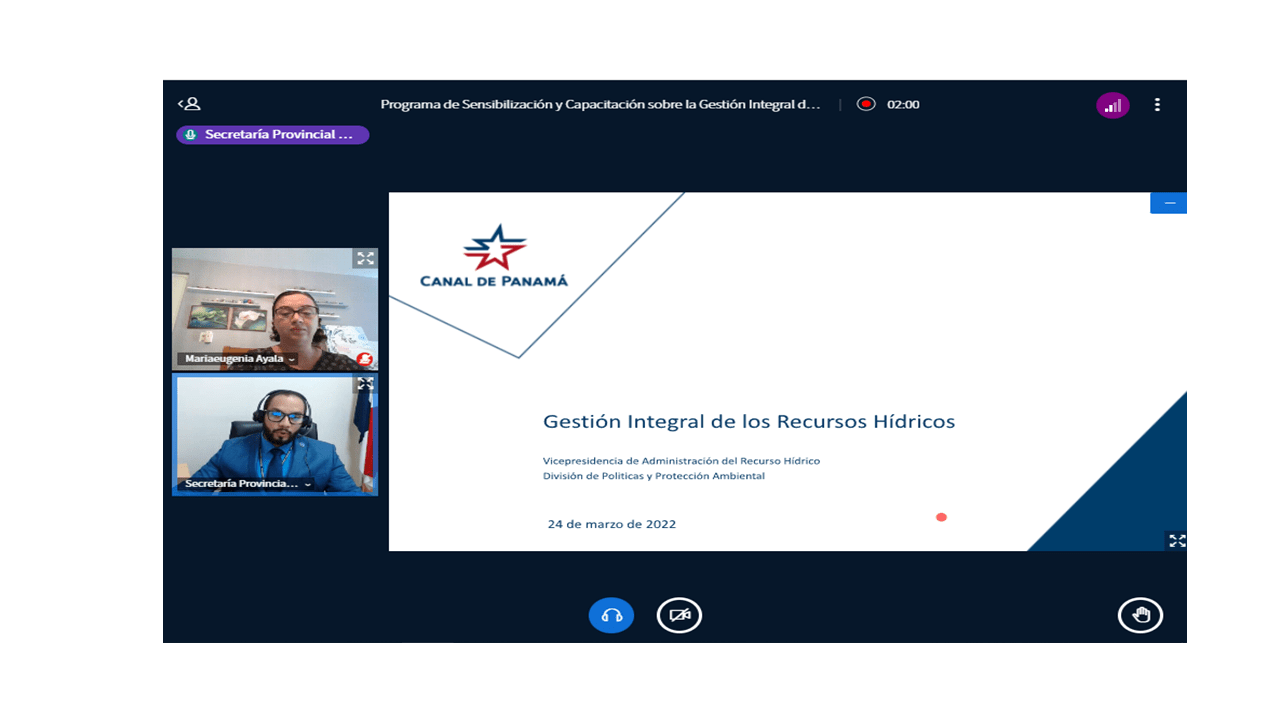This screenshot has width=1280, height=720.
Task: Click the text Vicepresidencia de Administración del Recurso Hídrico
Action: coord(681,460)
